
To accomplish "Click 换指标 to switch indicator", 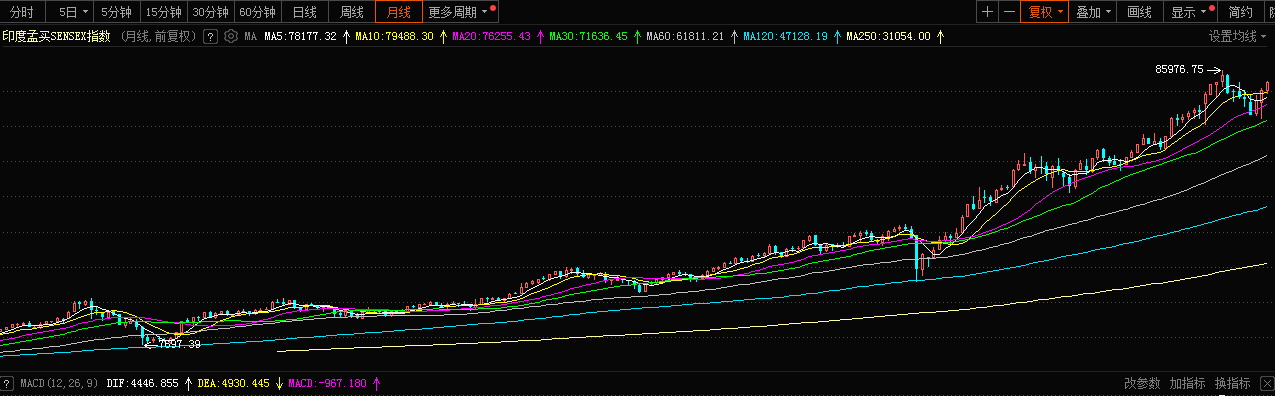I will point(1233,383).
